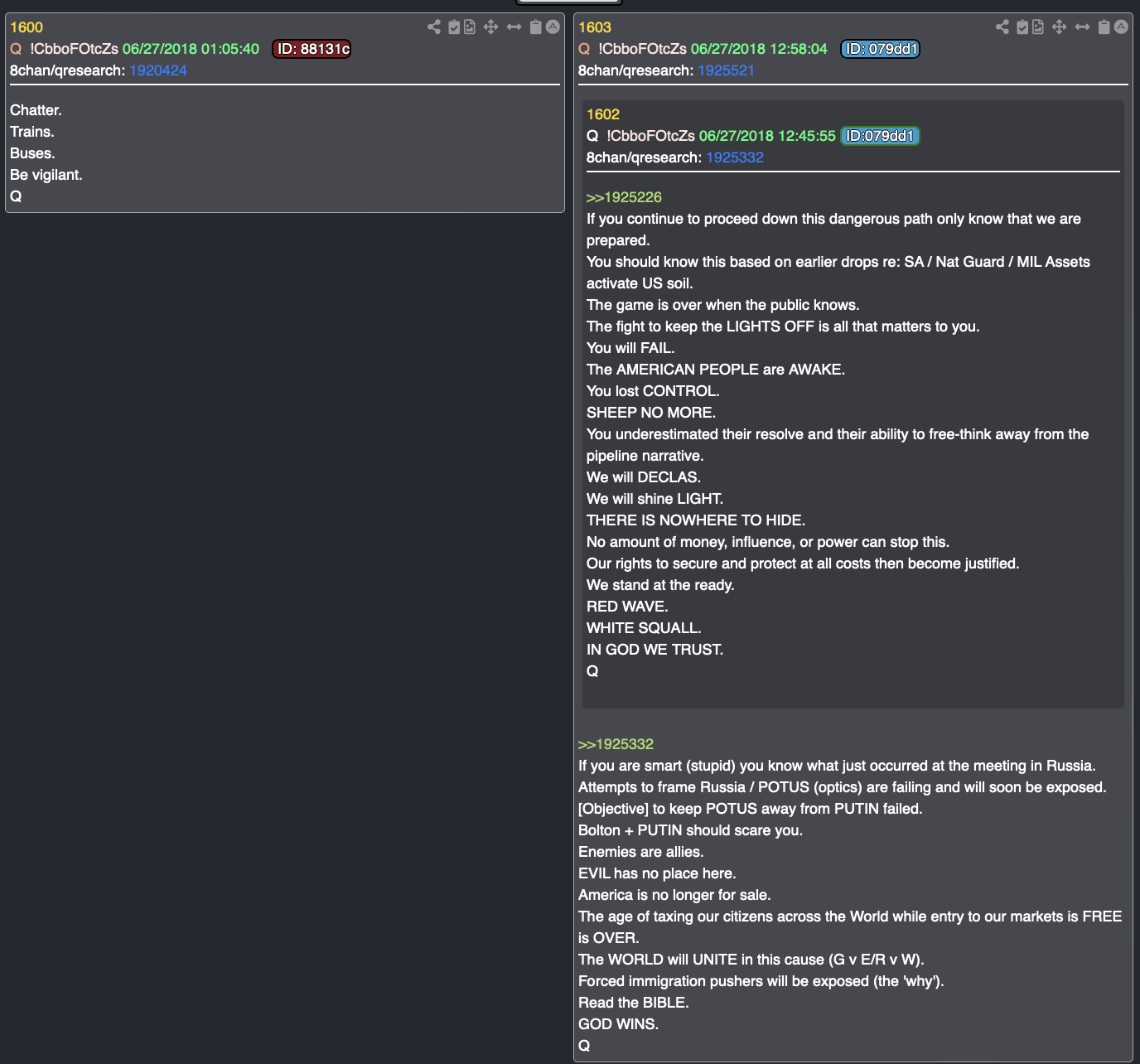
Task: Click reply reference >>1925226
Action: pyautogui.click(x=624, y=197)
